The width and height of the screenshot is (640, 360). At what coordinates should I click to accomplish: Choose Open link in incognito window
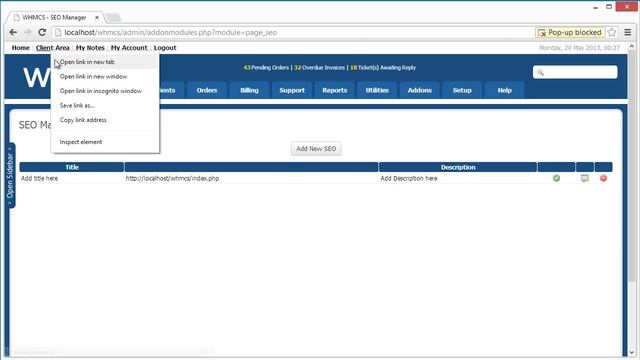tap(105, 91)
